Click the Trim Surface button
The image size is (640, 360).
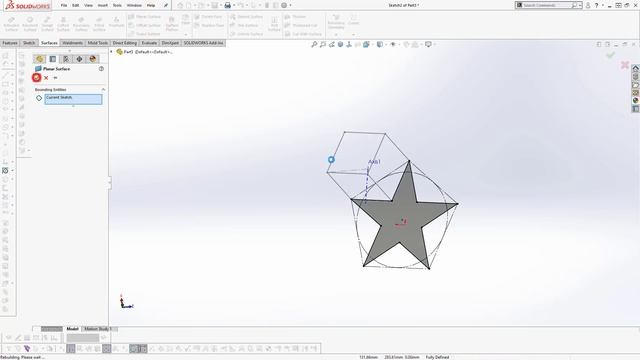point(244,25)
